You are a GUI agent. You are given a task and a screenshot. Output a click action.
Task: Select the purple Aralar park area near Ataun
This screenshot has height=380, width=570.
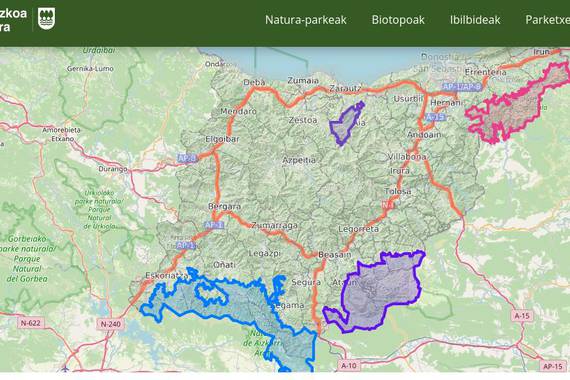click(378, 291)
